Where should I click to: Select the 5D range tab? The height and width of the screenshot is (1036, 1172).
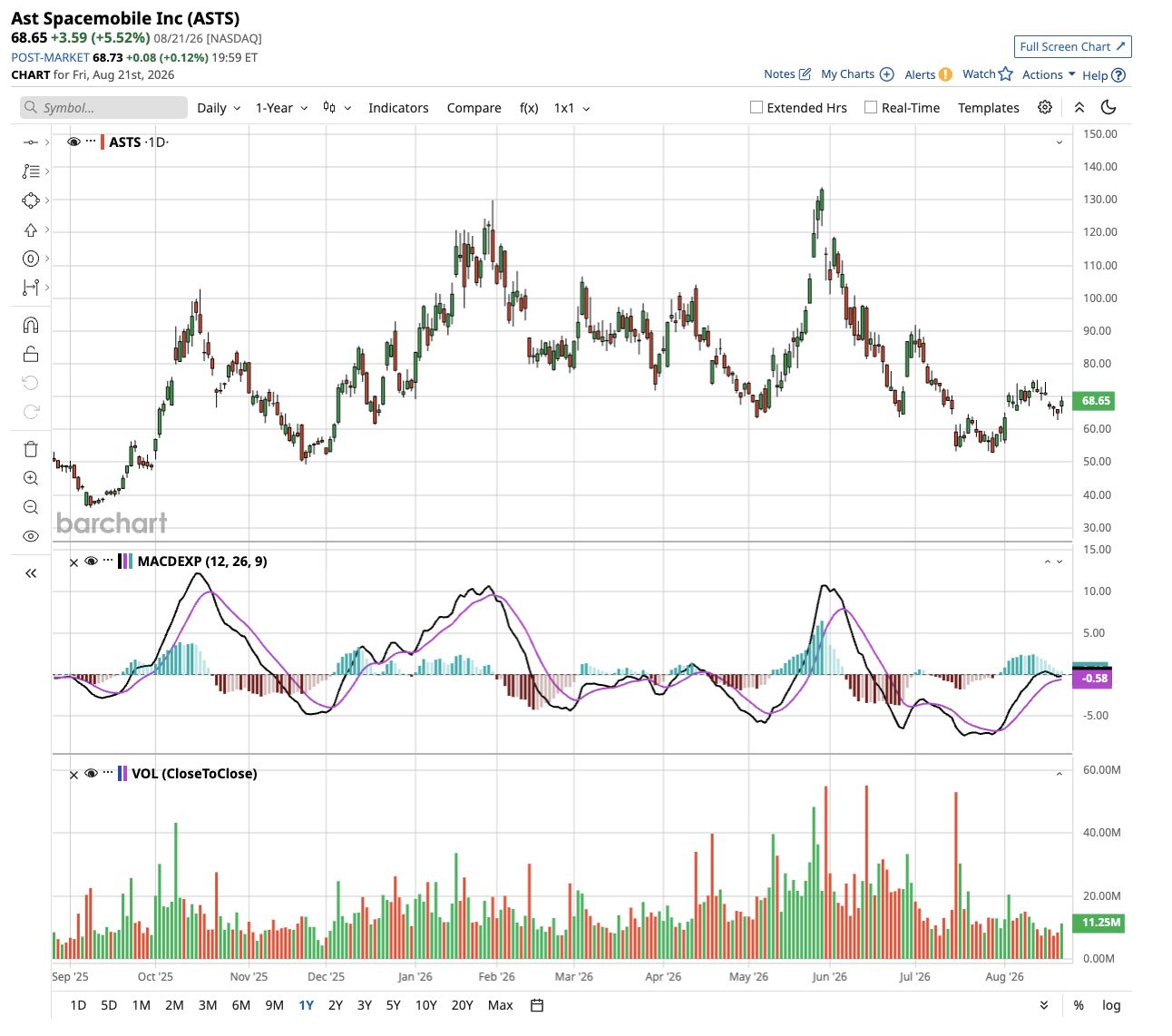pyautogui.click(x=109, y=1005)
